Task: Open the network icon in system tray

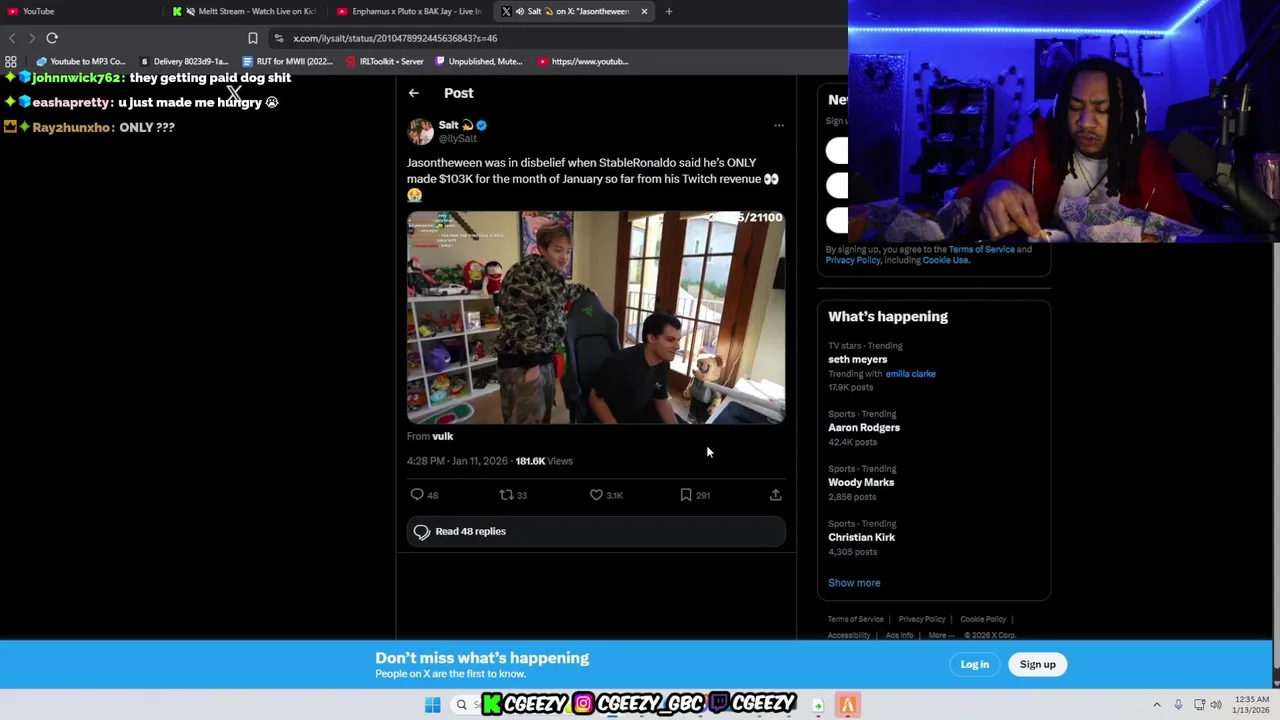Action: (x=1199, y=705)
